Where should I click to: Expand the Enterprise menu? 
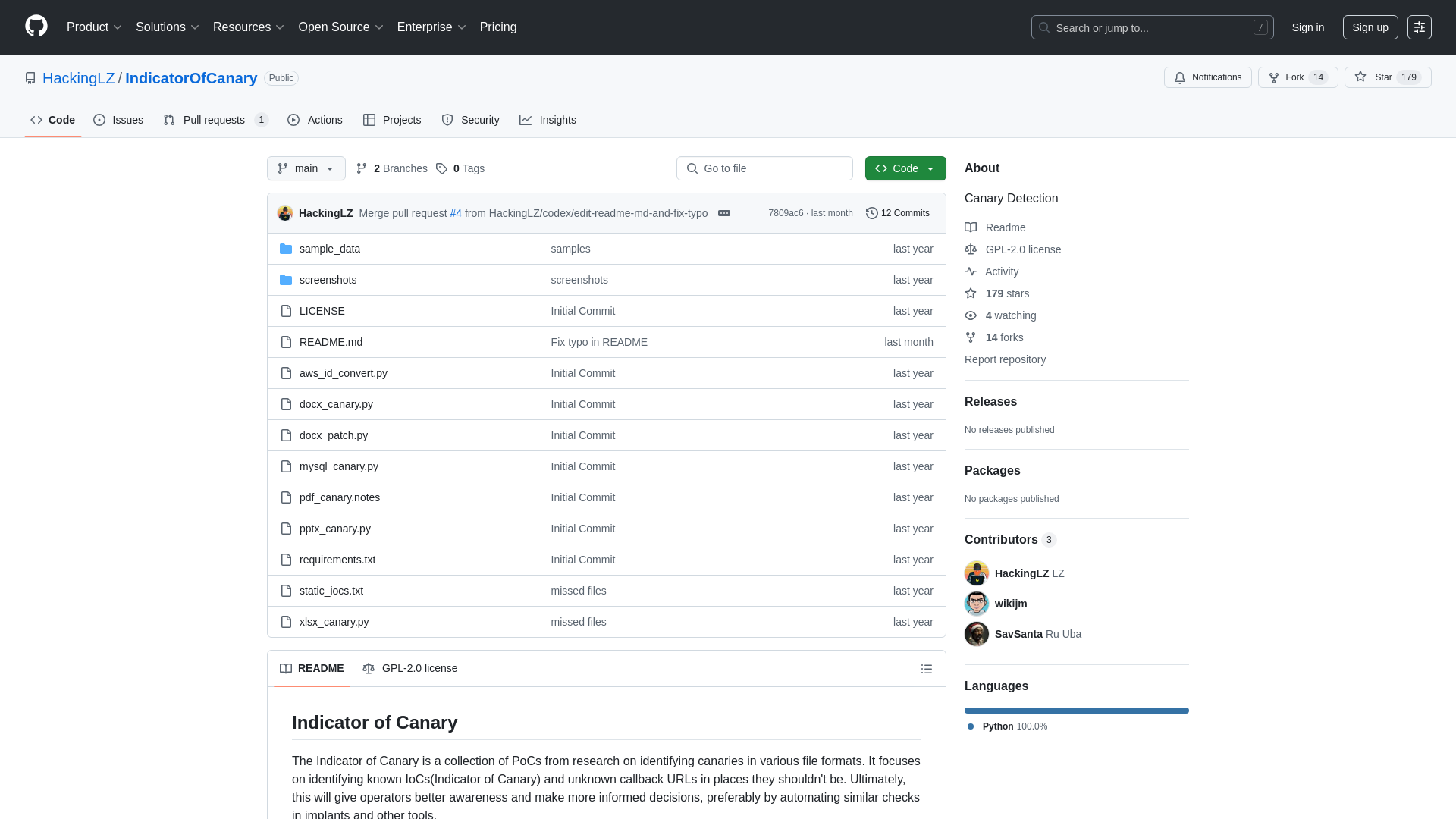click(431, 27)
